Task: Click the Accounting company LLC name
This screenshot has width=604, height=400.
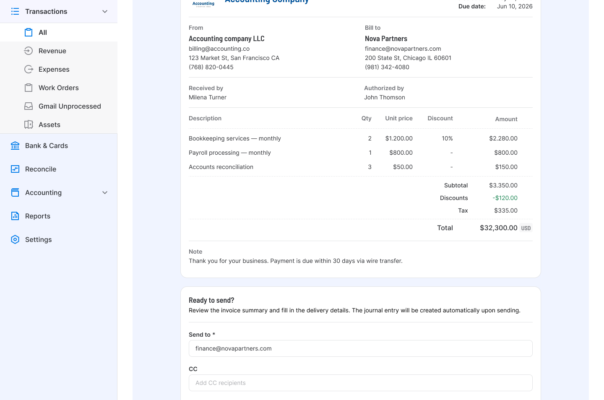Action: [x=226, y=39]
